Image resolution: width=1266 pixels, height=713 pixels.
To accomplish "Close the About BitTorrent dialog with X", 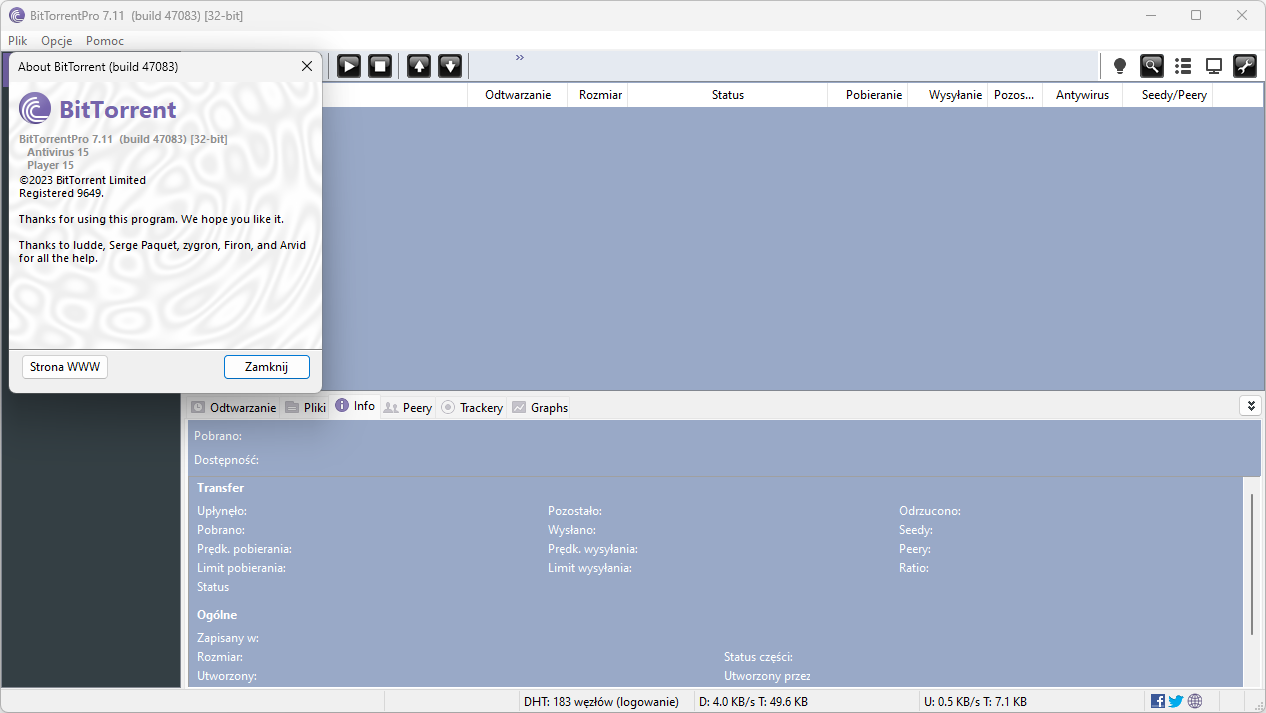I will click(x=307, y=66).
